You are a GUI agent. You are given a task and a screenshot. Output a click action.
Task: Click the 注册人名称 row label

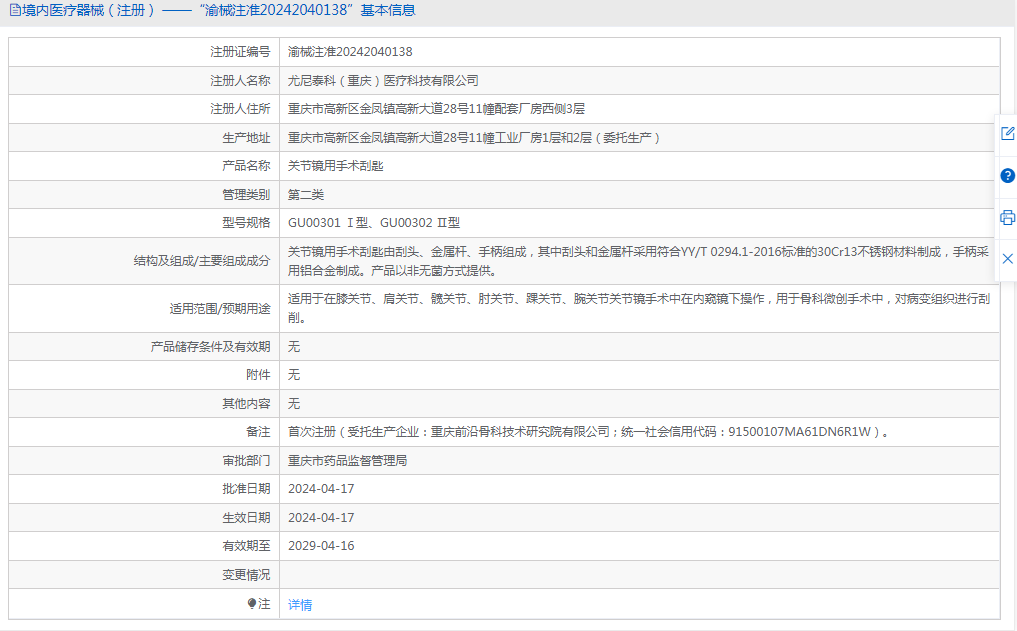pos(240,80)
